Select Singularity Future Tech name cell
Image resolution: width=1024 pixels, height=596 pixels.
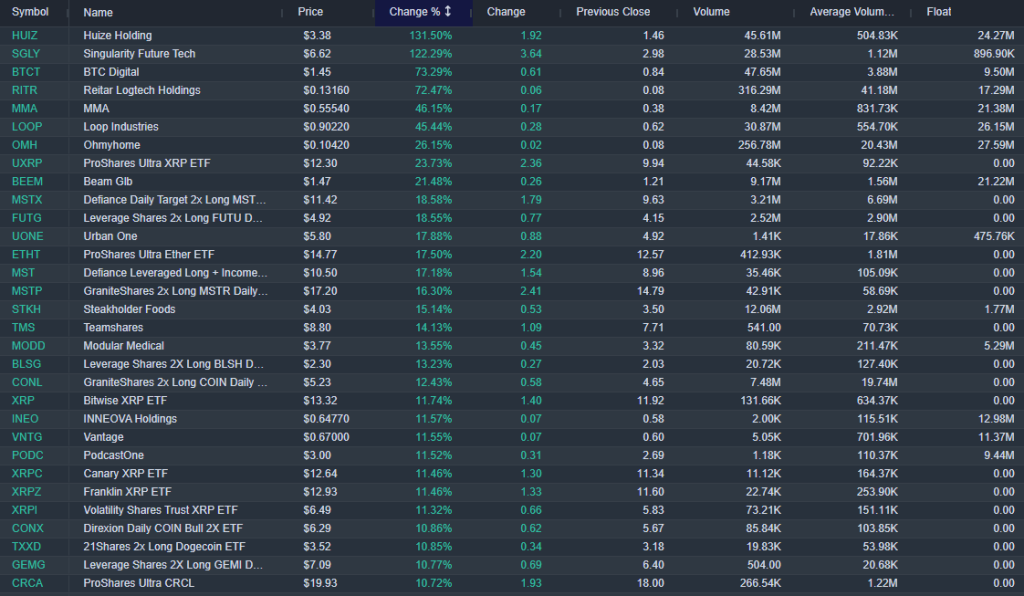139,54
